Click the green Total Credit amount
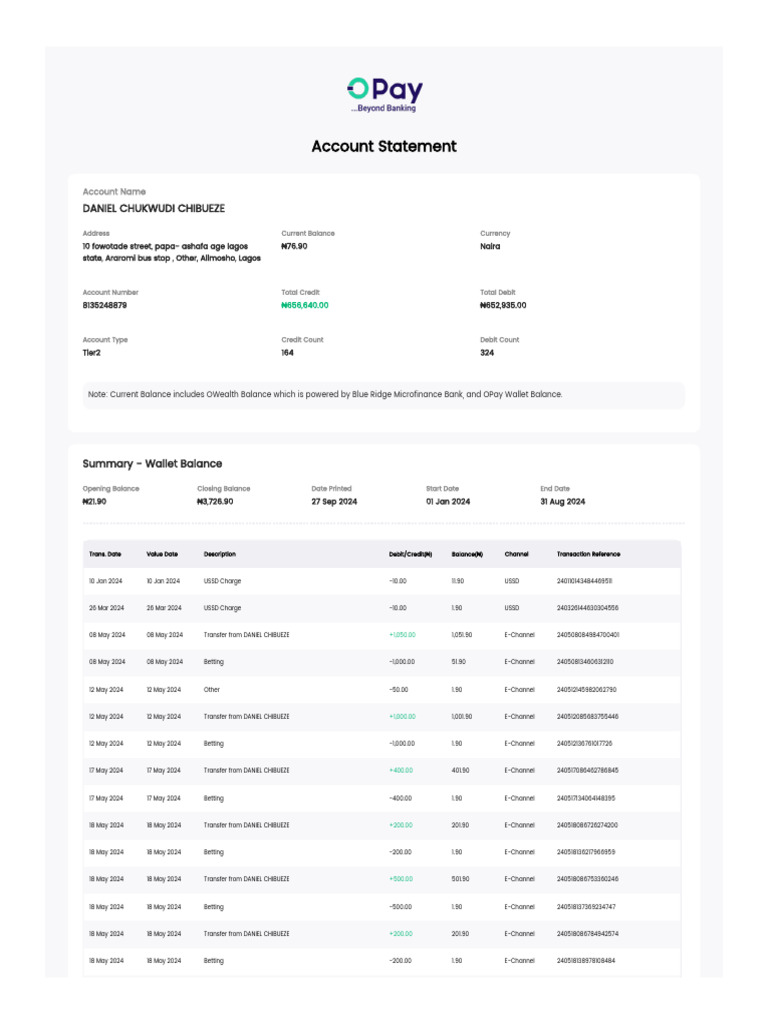768x1024 pixels. pyautogui.click(x=305, y=305)
